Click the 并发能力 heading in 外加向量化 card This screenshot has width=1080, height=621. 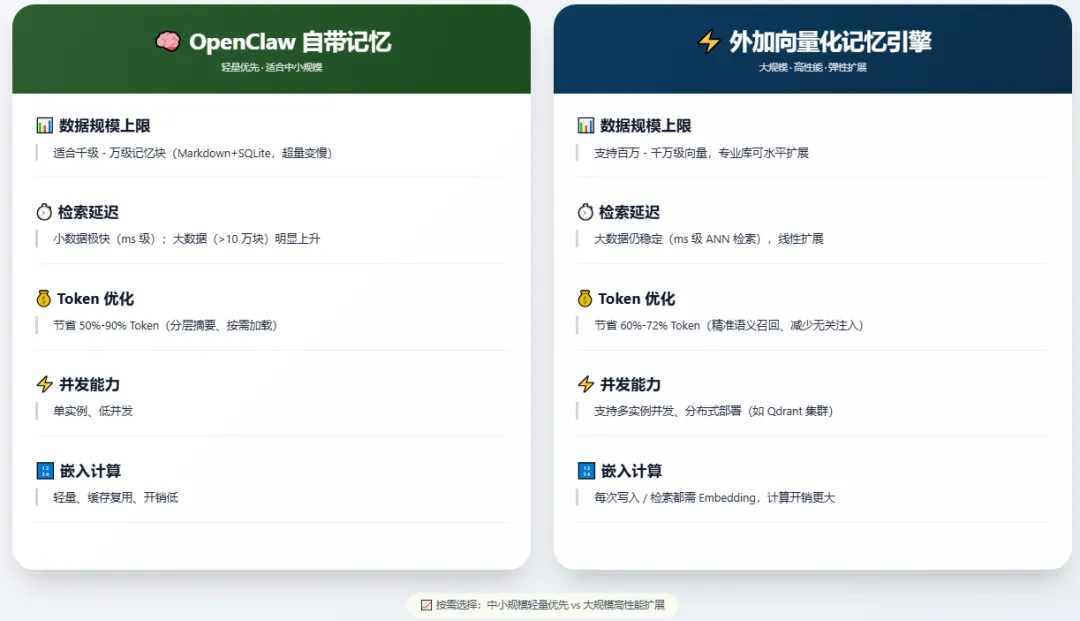click(630, 384)
